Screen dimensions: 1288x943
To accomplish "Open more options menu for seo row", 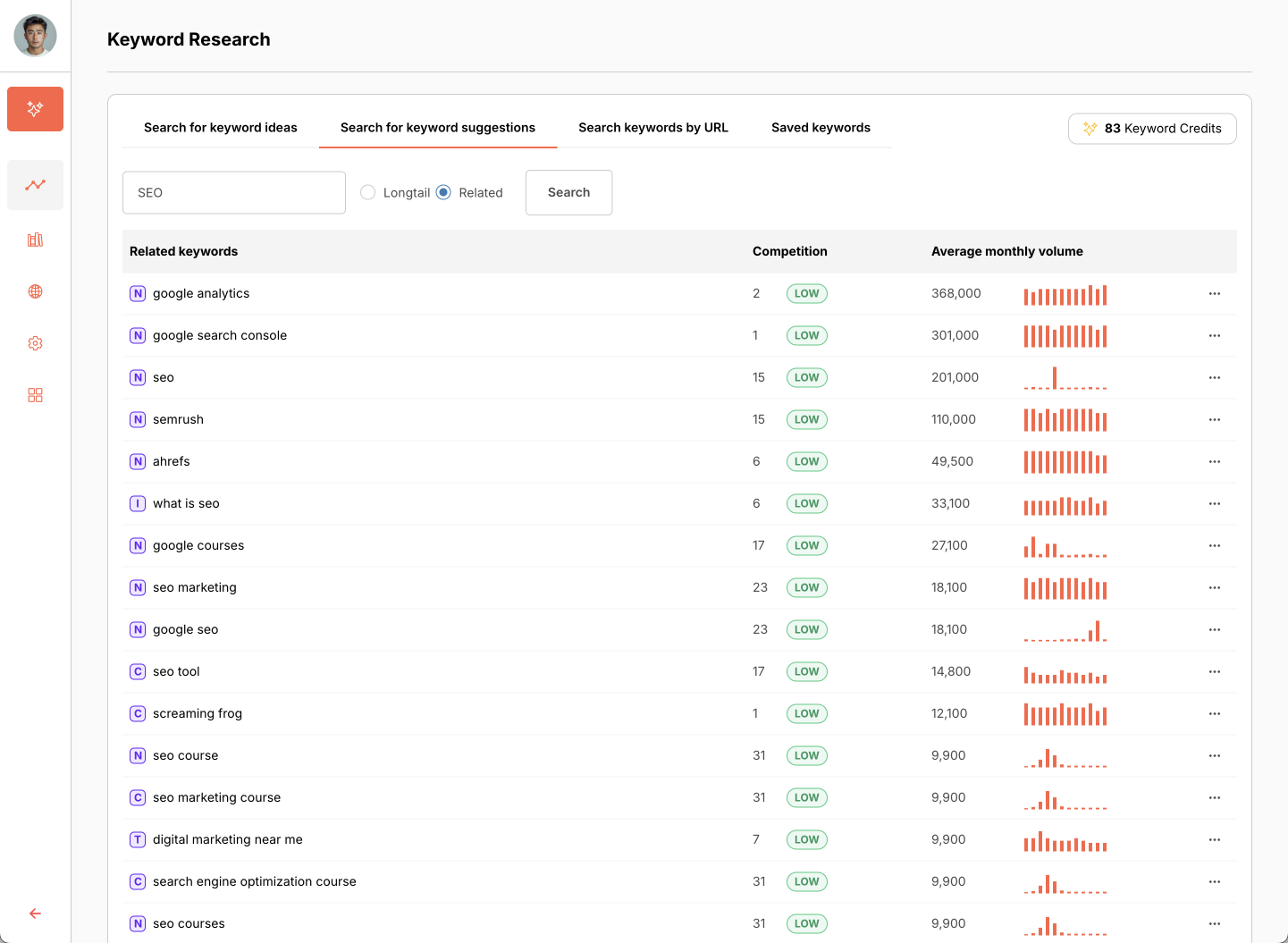I will [x=1214, y=377].
